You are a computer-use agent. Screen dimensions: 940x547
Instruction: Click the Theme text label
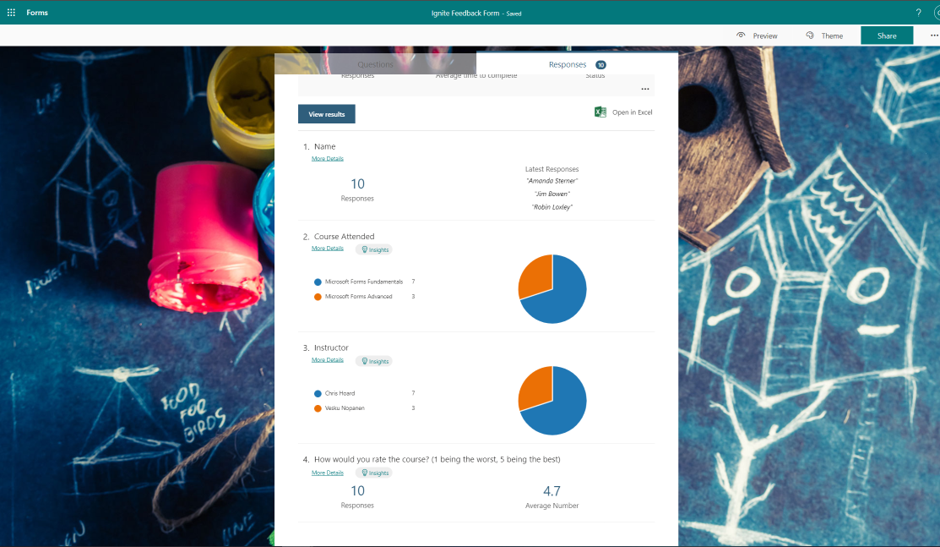832,36
